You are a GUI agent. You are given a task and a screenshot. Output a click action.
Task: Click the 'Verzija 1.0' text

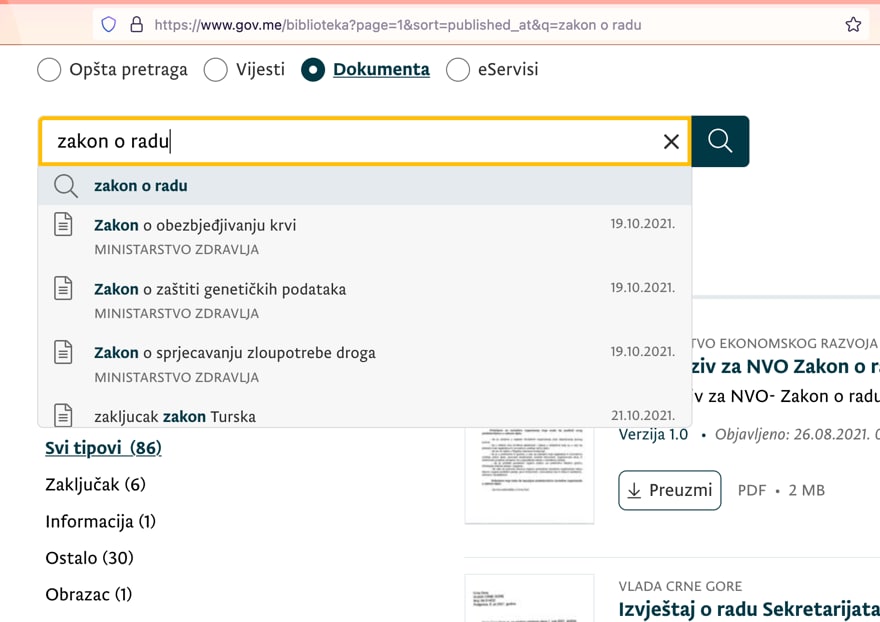tap(653, 435)
